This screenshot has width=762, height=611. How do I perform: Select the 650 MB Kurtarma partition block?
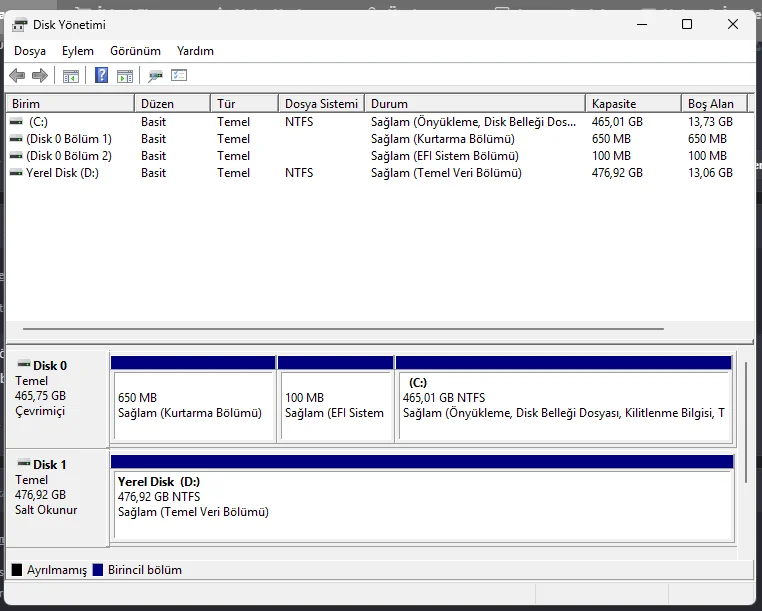[193, 405]
